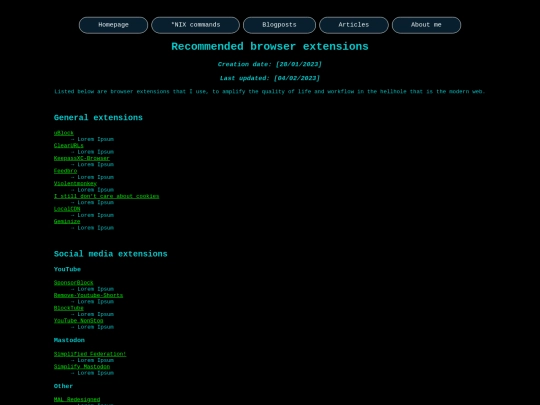Click the 'Mastodon' subheading

[69, 340]
